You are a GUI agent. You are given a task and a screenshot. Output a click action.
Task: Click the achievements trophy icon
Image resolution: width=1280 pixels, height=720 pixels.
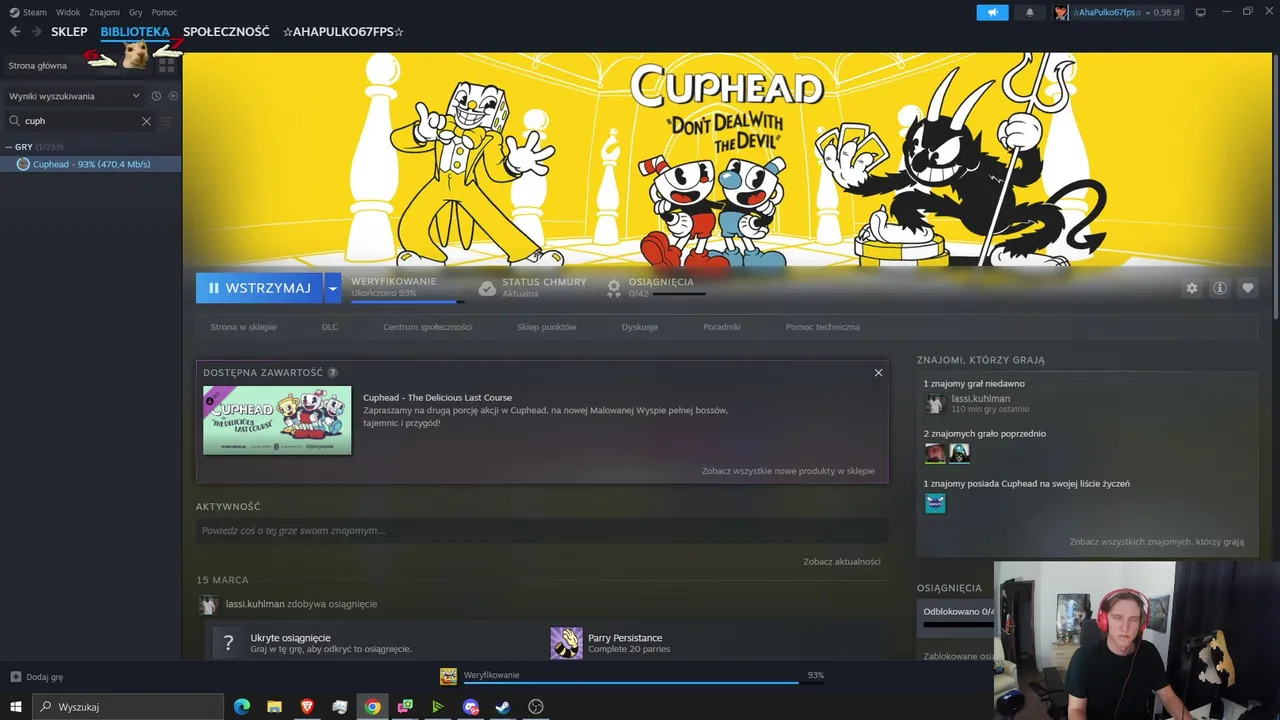pos(614,288)
